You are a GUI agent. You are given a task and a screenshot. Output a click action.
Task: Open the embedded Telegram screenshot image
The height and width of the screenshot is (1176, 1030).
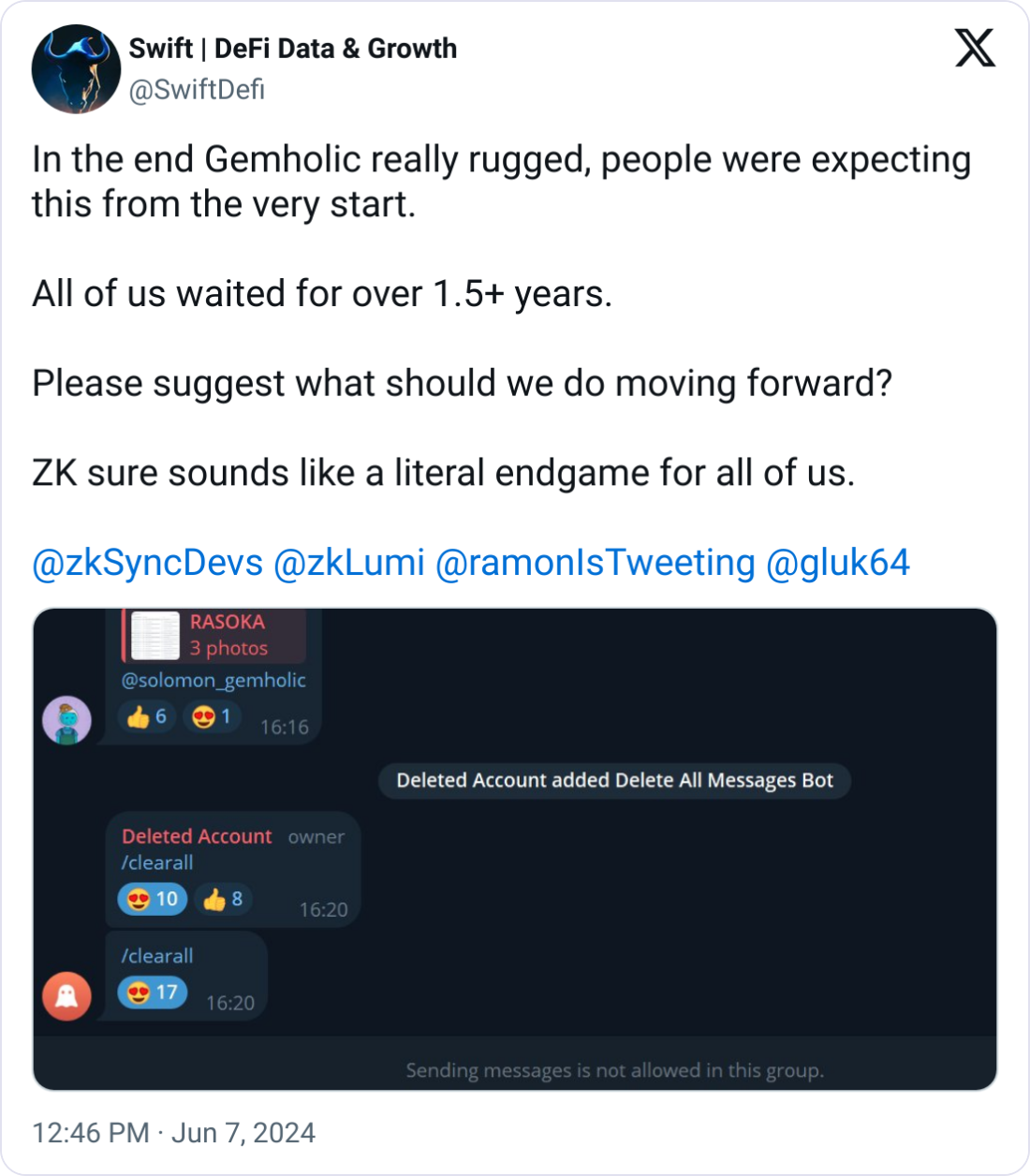click(515, 849)
